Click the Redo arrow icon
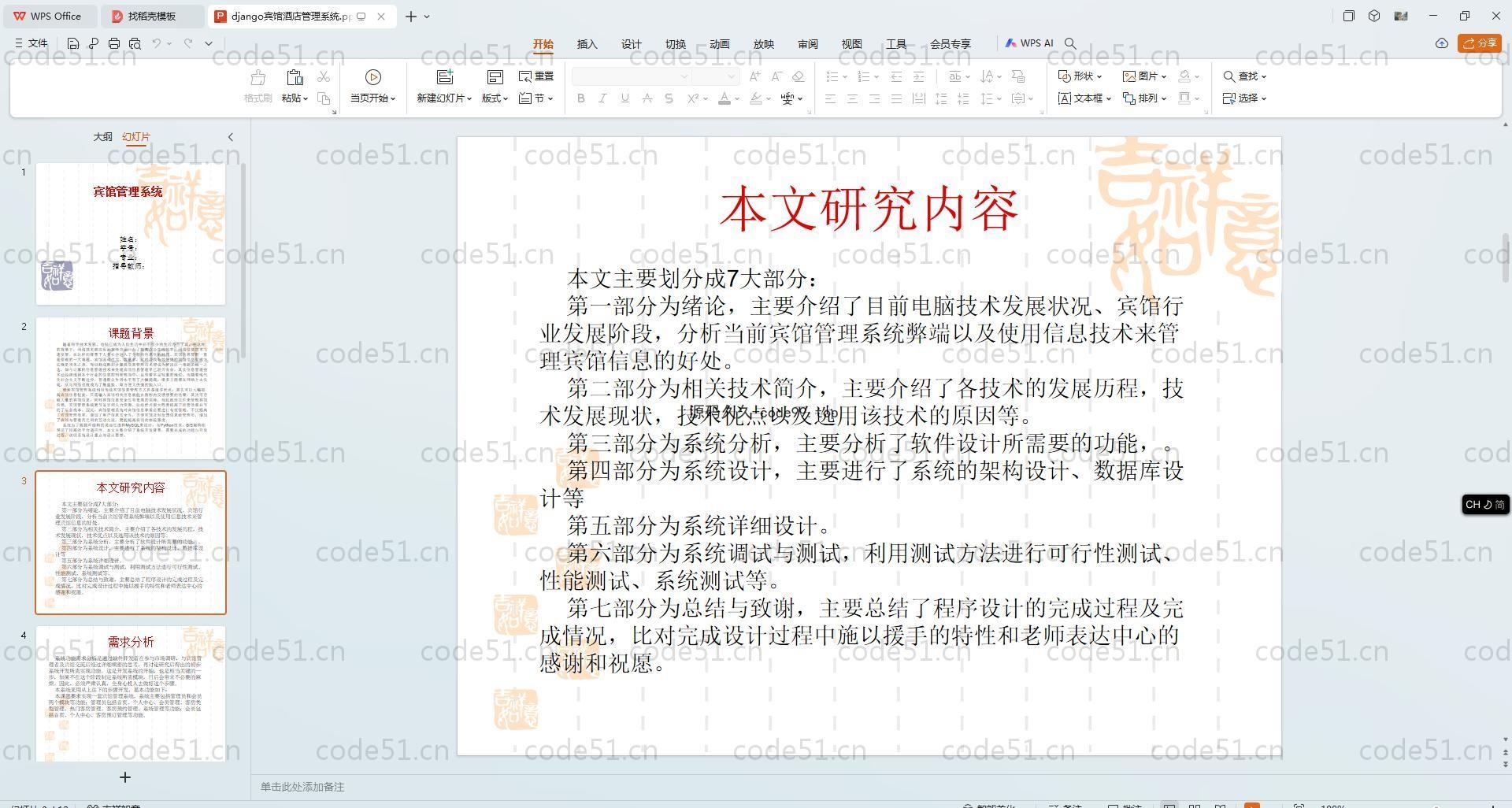Screen dimensions: 1512x808 click(x=188, y=43)
